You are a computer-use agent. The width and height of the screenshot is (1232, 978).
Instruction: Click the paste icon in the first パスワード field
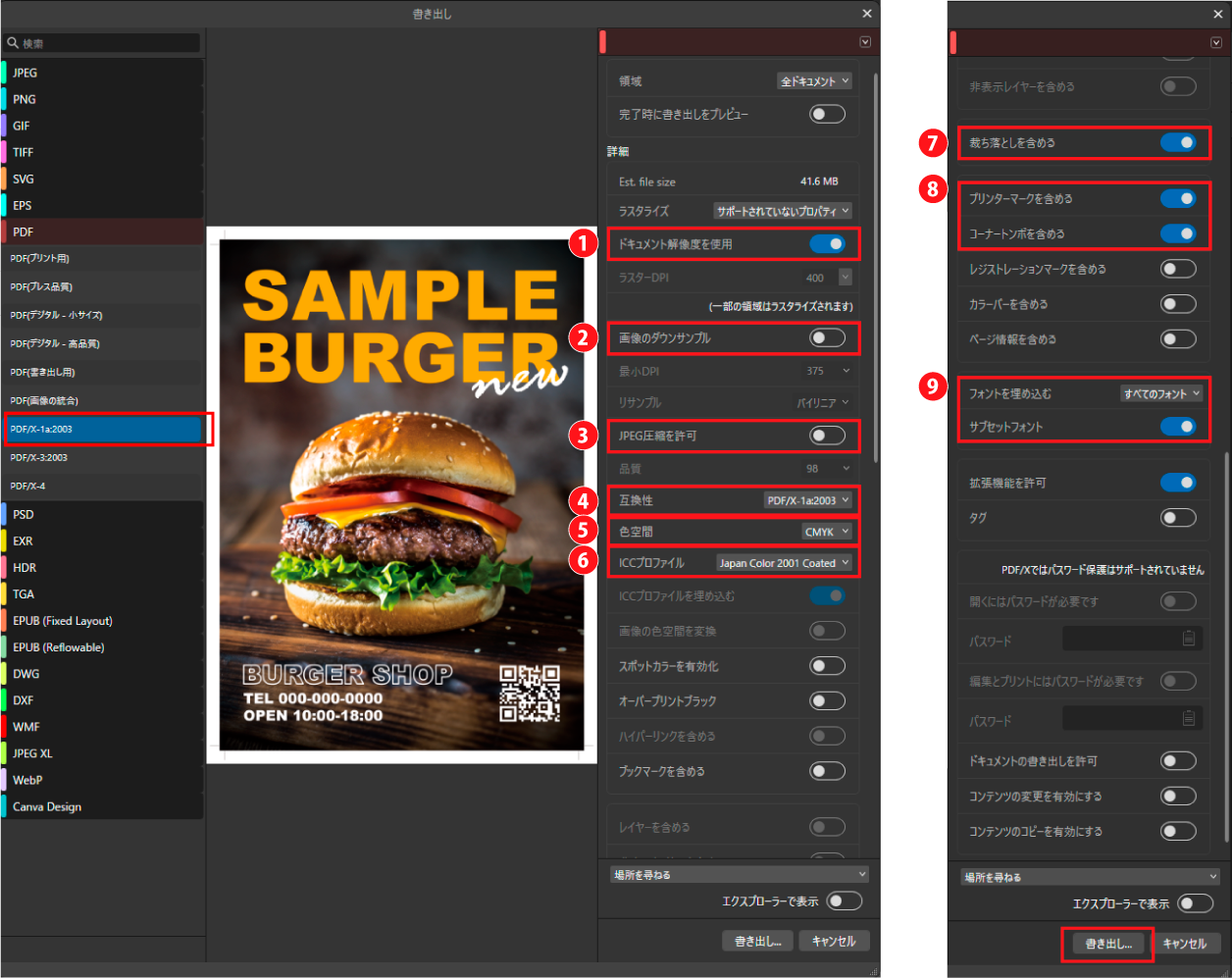tap(1188, 639)
